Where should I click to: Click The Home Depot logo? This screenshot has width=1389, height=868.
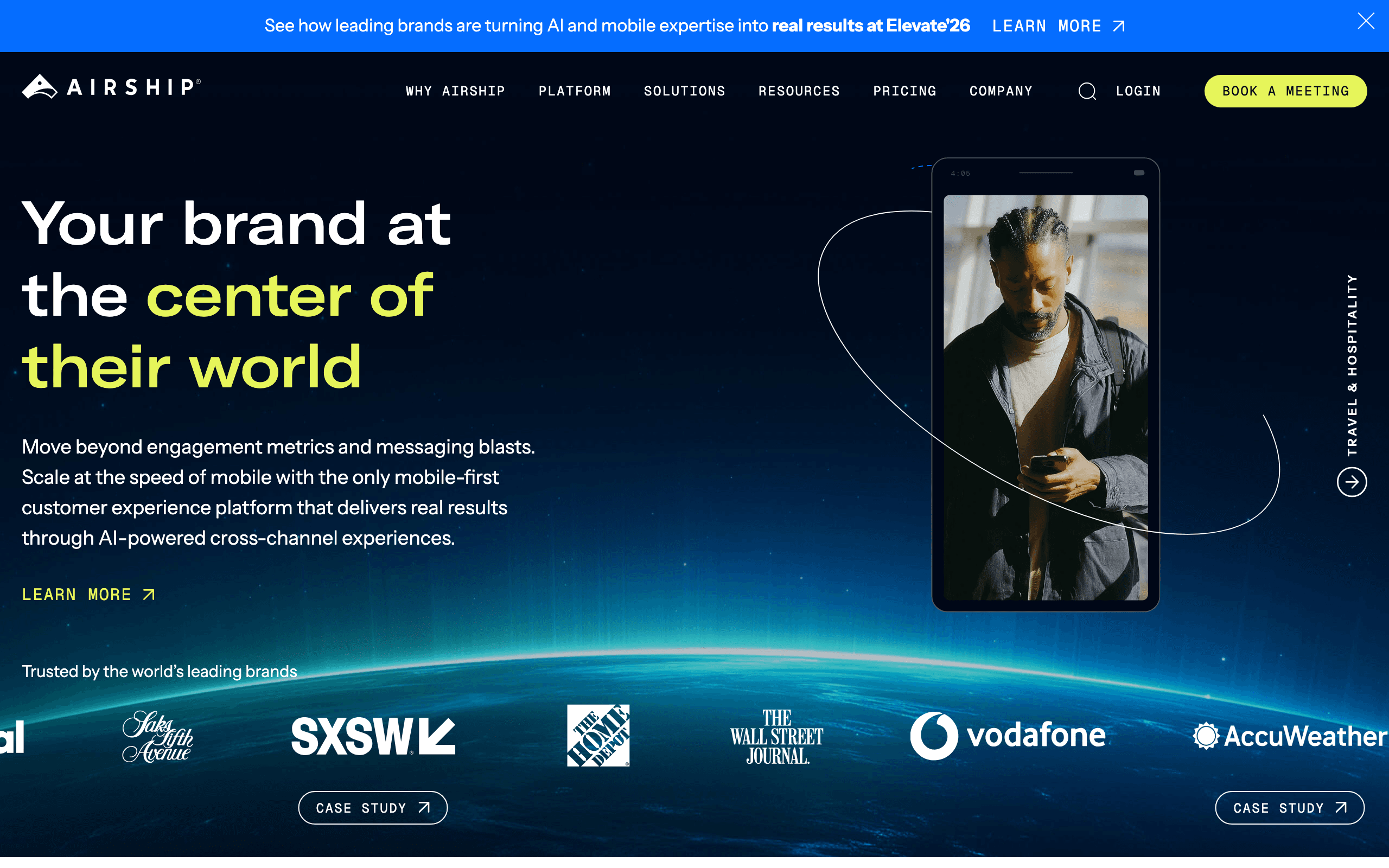[x=597, y=736]
